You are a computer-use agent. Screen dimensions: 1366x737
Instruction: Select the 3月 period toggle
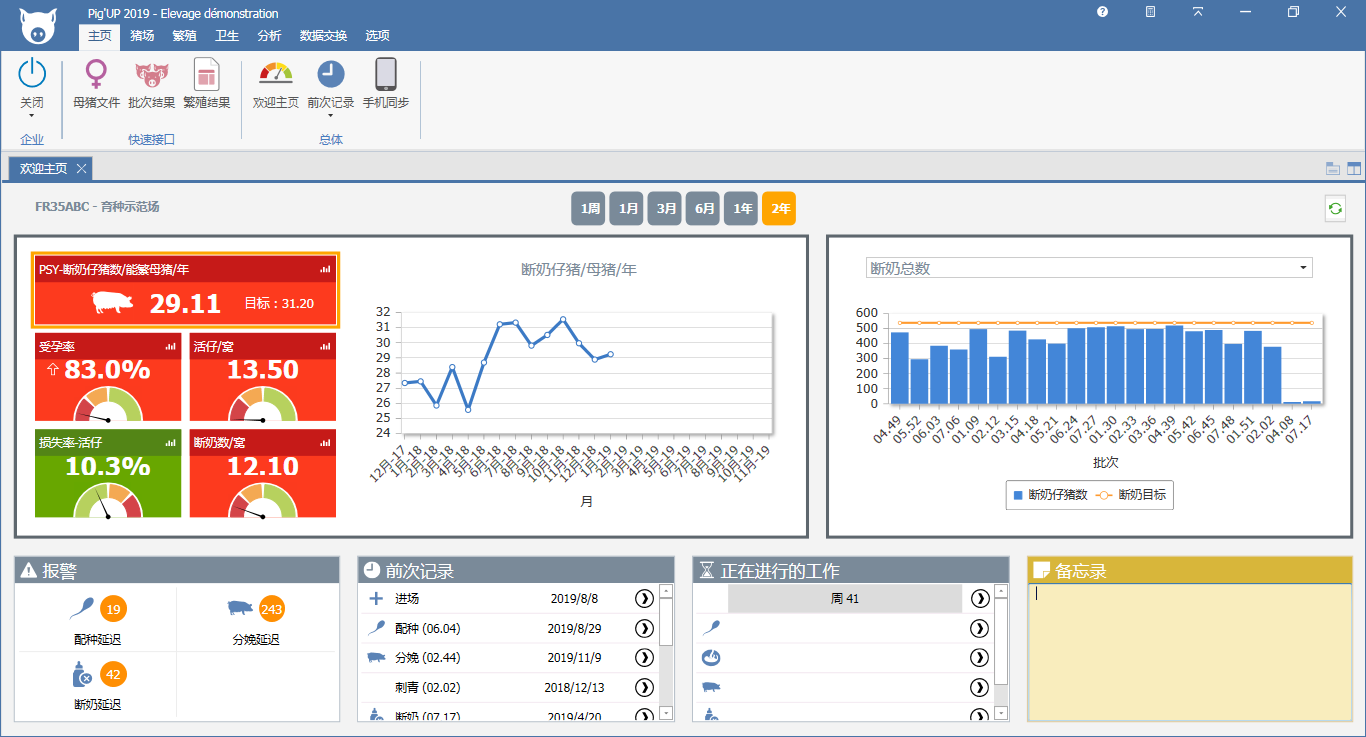[665, 208]
